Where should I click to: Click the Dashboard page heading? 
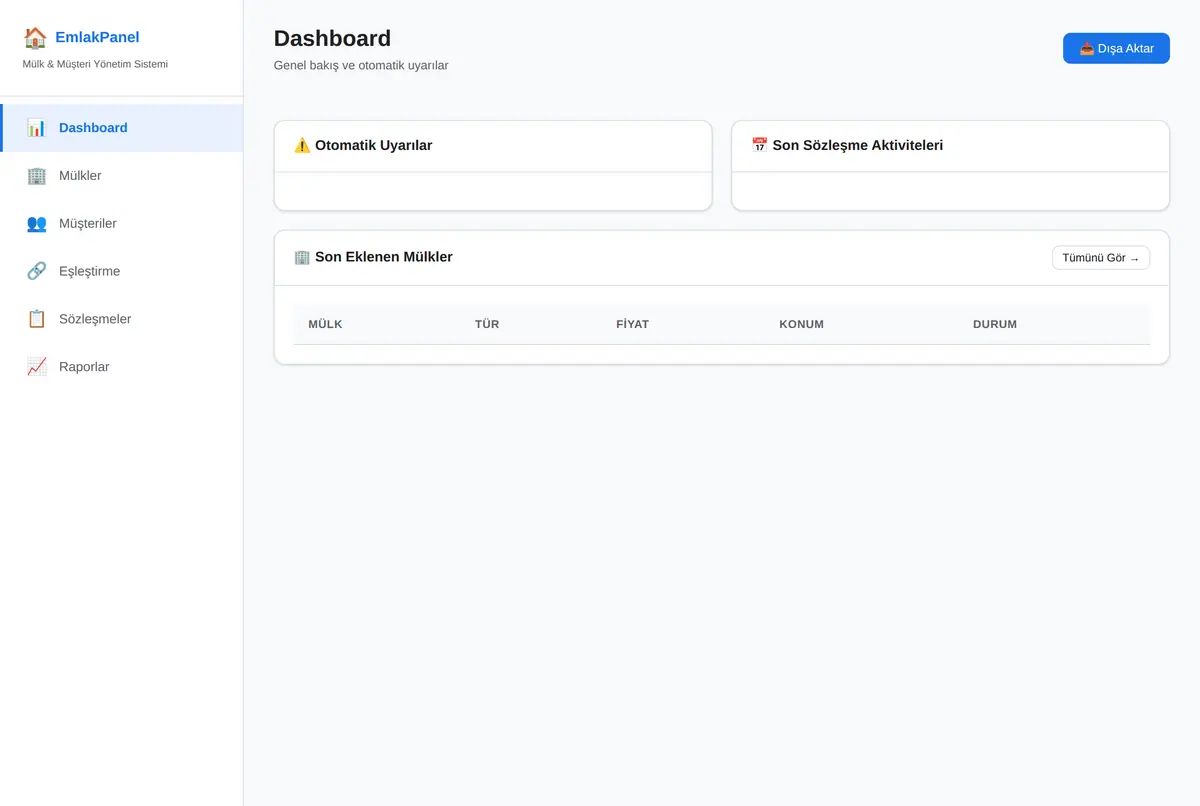[x=332, y=38]
